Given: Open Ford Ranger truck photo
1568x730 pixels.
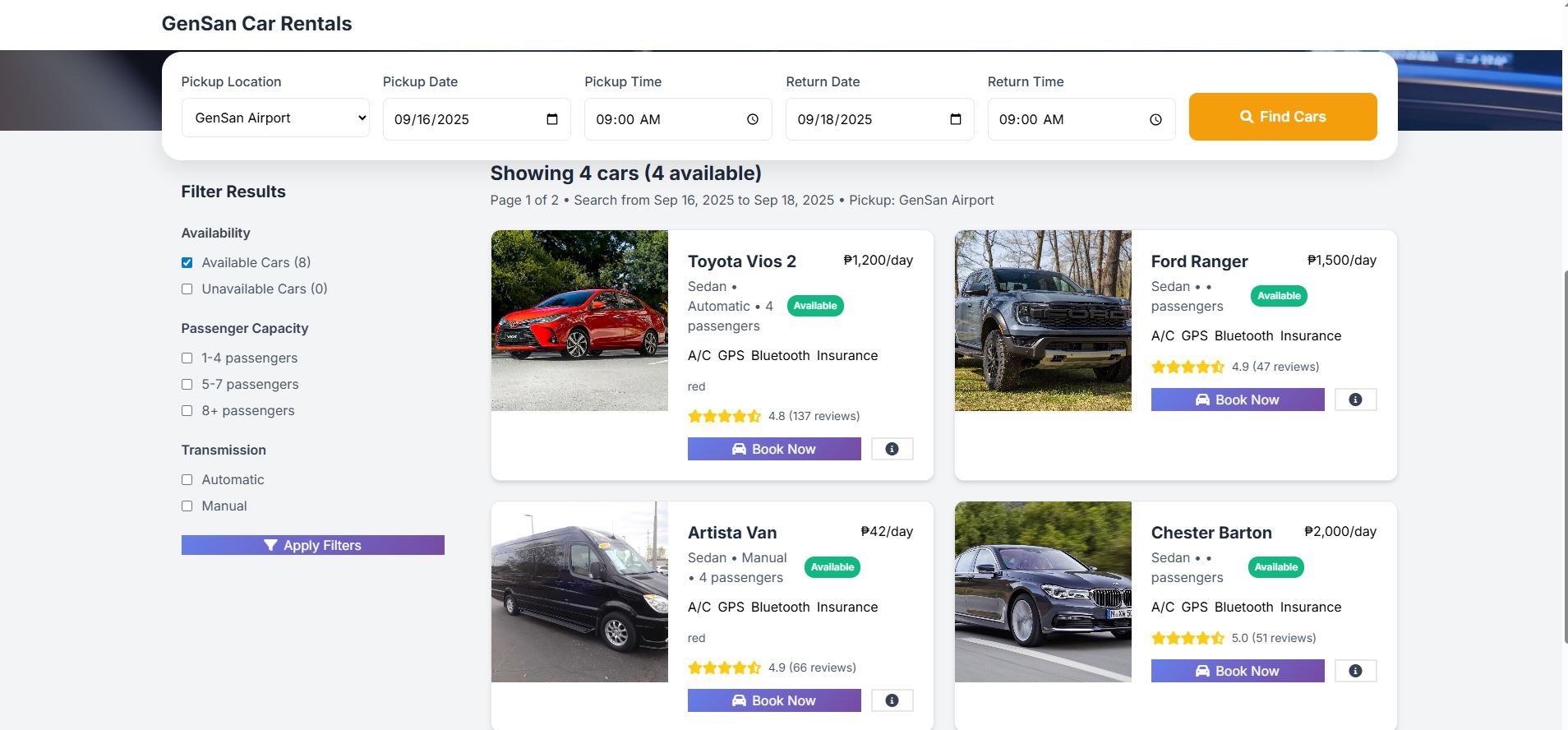Looking at the screenshot, I should tap(1043, 321).
